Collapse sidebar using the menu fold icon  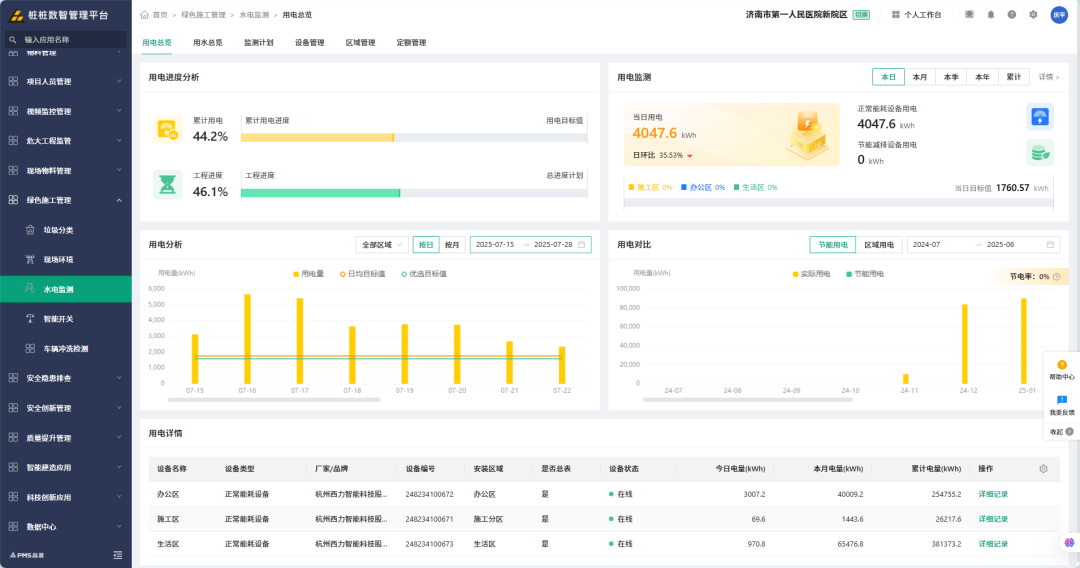[x=118, y=555]
